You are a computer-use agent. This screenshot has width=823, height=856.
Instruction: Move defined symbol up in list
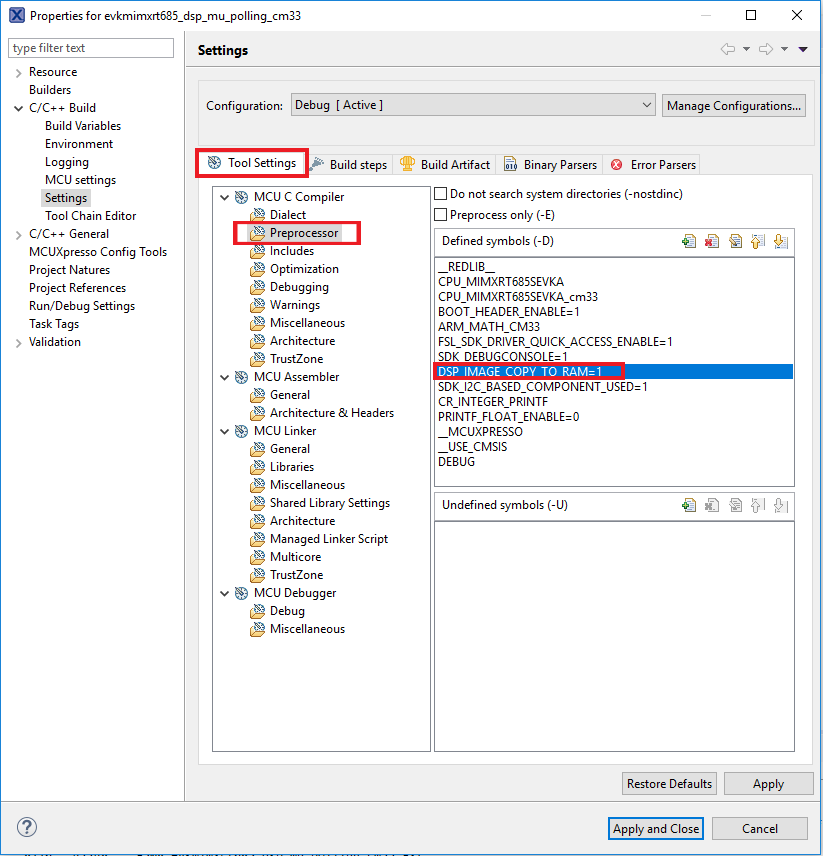758,241
